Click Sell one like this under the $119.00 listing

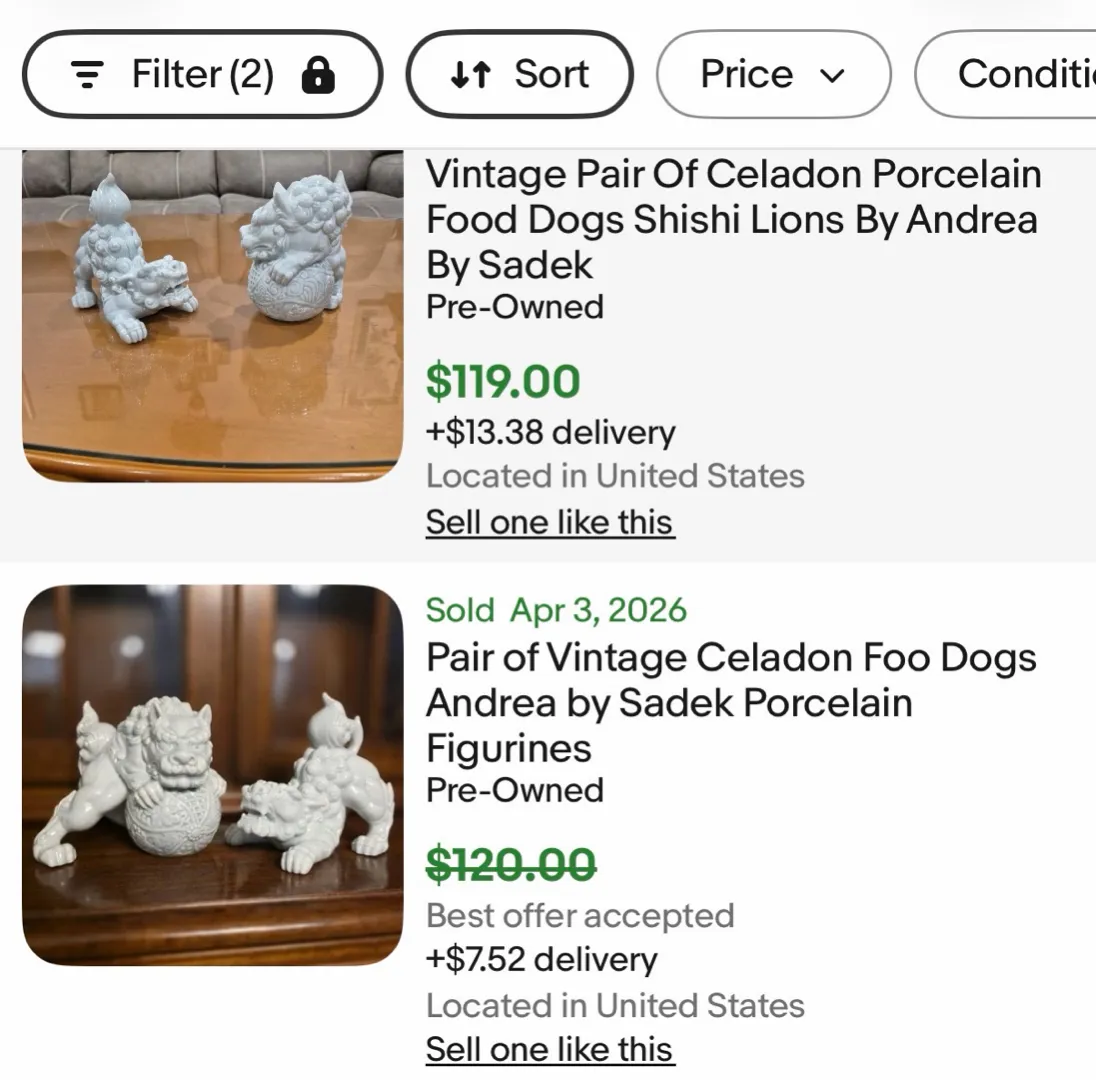(549, 522)
